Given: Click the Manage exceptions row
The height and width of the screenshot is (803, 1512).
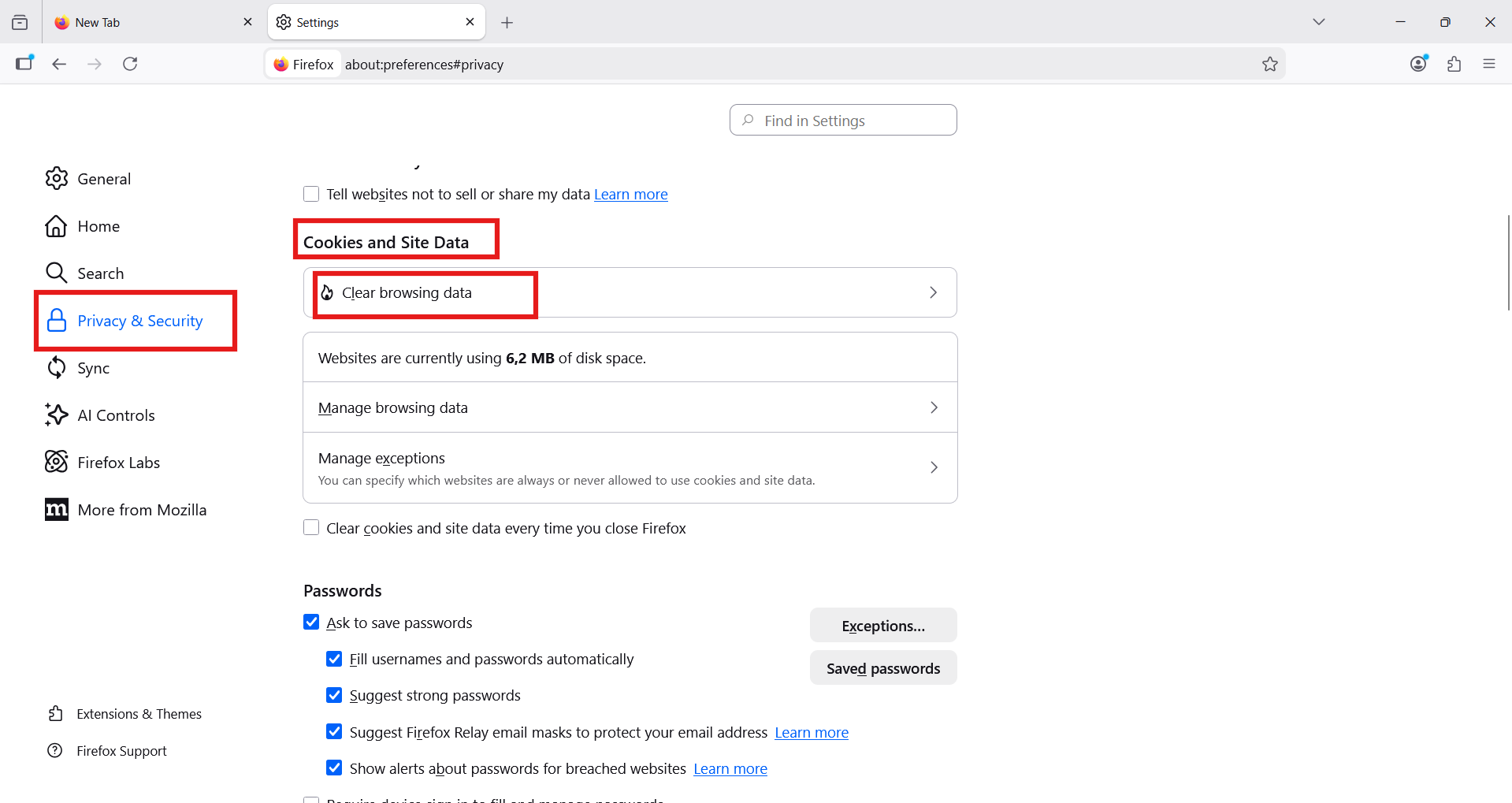Looking at the screenshot, I should (630, 467).
